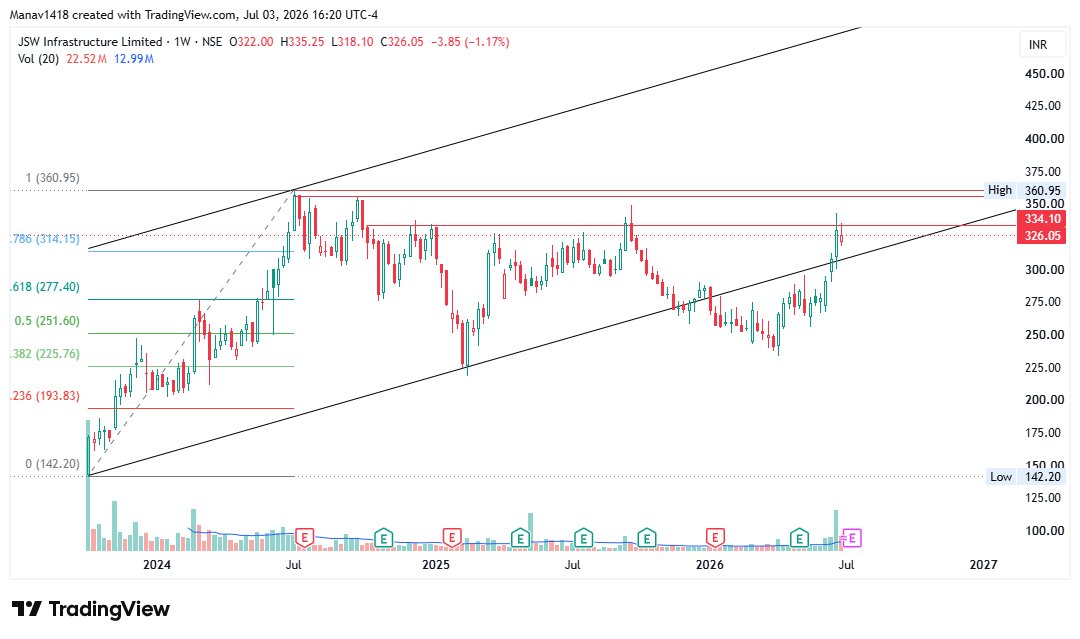The height and width of the screenshot is (639, 1080).
Task: Click the 250.00 price axis label
Action: (1044, 335)
